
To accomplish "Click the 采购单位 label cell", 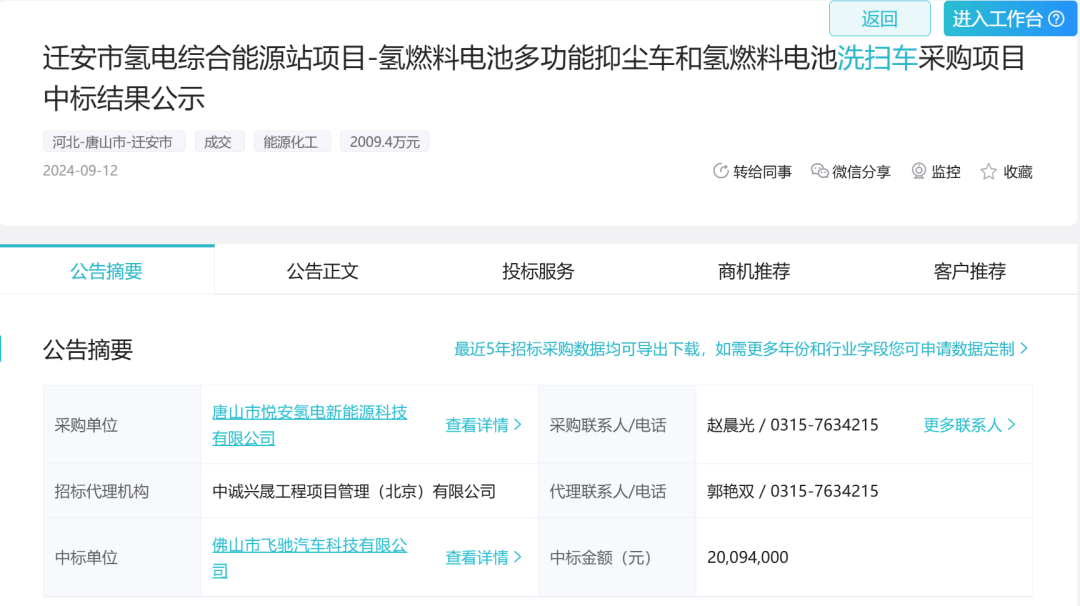I will click(x=123, y=425).
